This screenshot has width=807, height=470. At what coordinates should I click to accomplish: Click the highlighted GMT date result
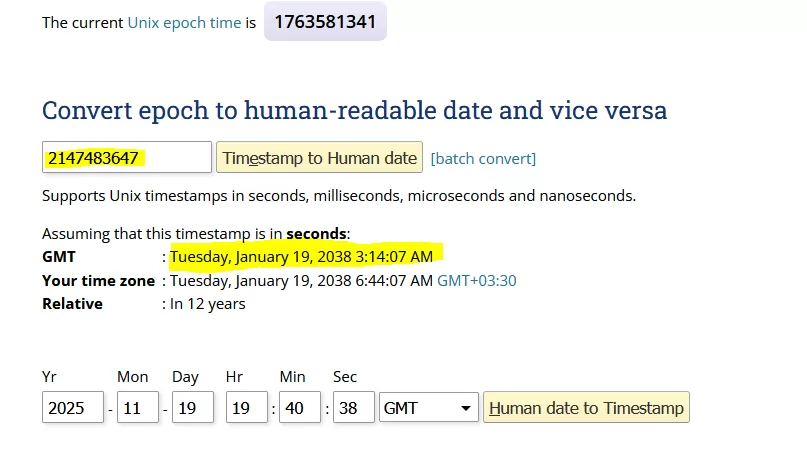coord(301,257)
